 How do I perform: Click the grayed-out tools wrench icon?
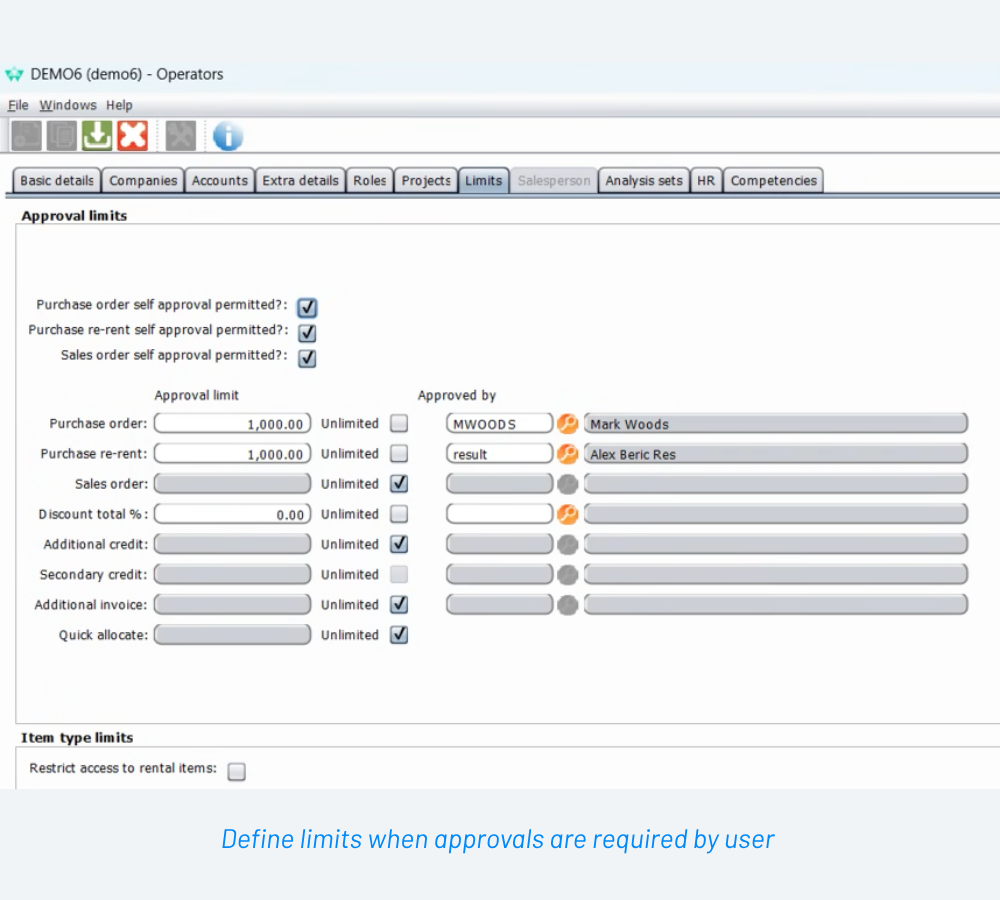coord(181,135)
